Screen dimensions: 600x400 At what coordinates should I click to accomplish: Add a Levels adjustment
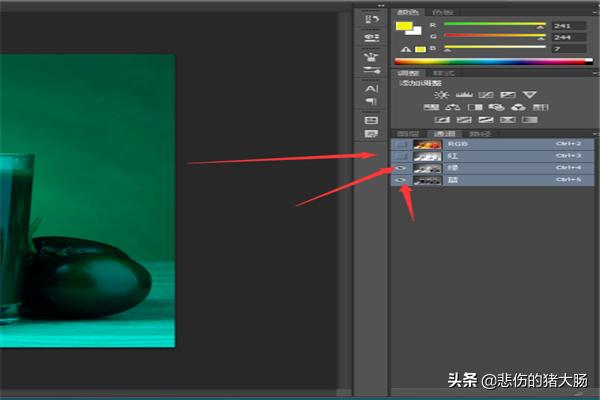pos(462,94)
